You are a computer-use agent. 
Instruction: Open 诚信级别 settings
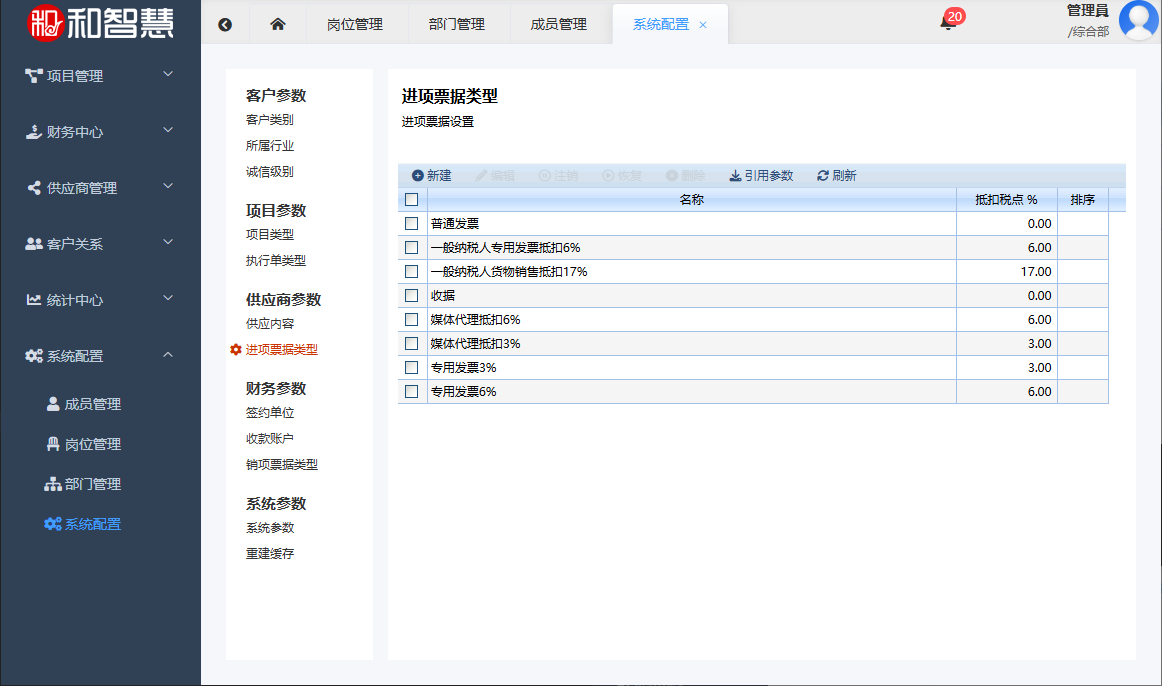(x=270, y=172)
